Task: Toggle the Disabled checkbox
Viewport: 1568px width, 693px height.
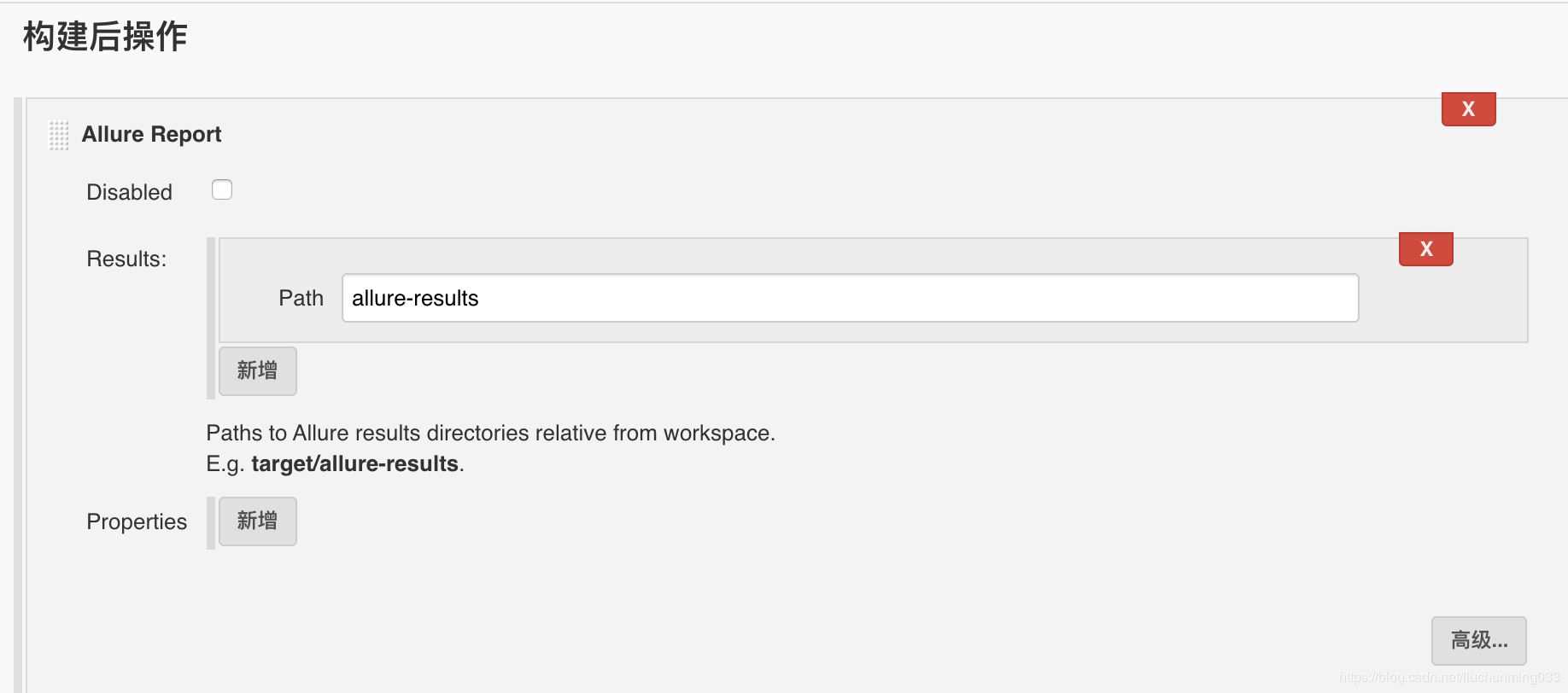Action: pos(222,189)
